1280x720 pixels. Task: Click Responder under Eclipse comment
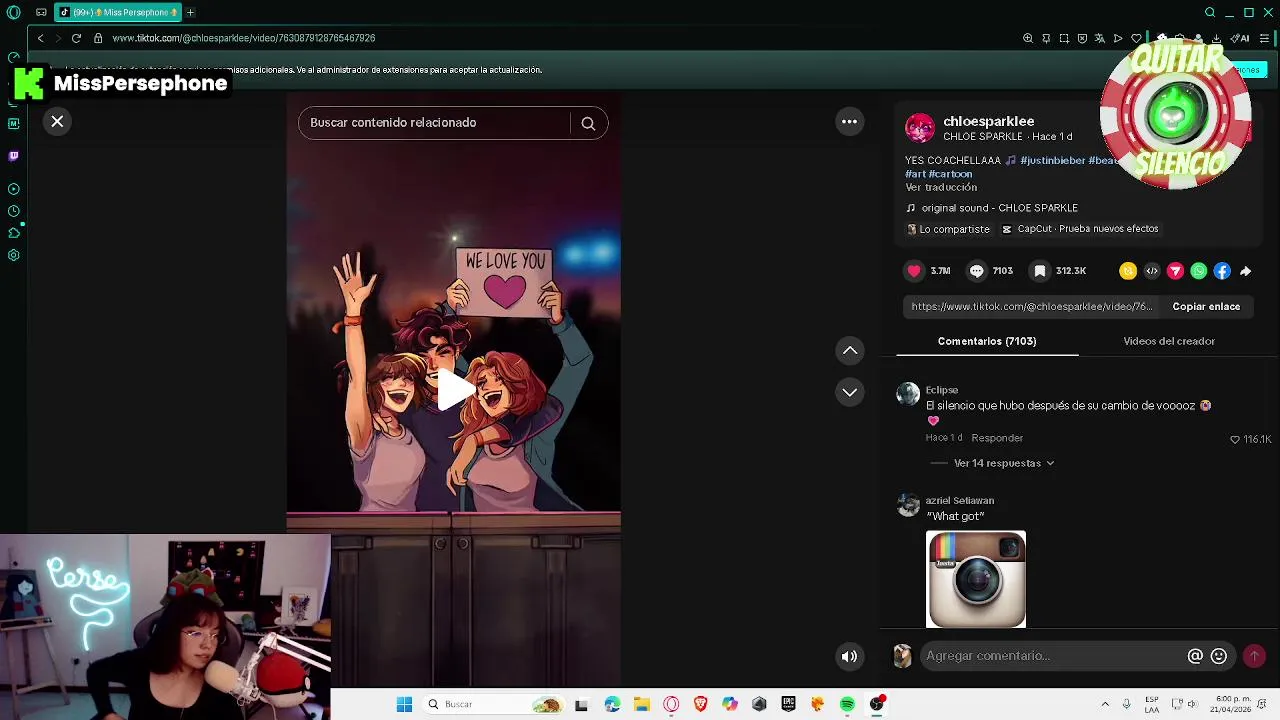(997, 438)
